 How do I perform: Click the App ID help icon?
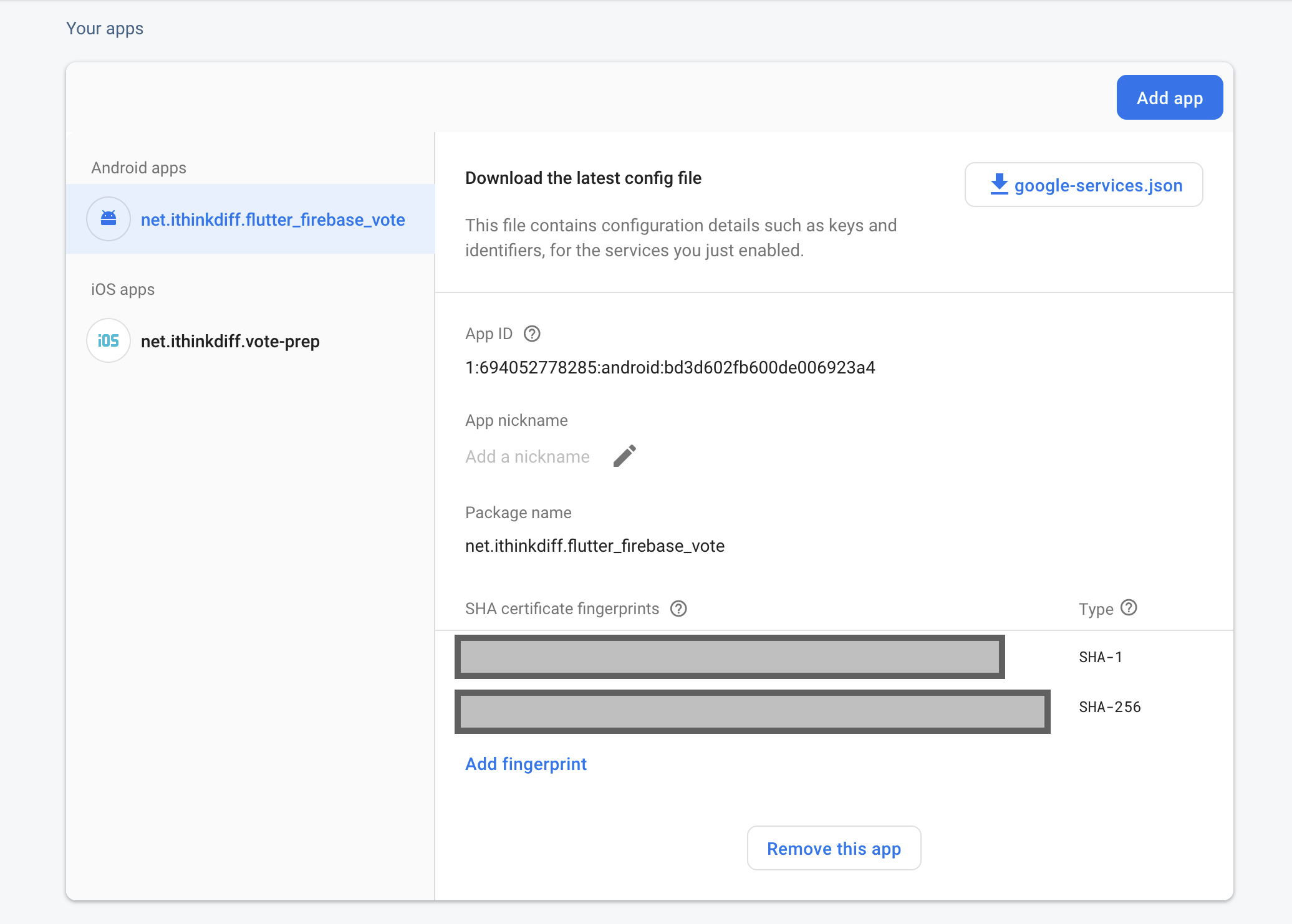[x=532, y=334]
